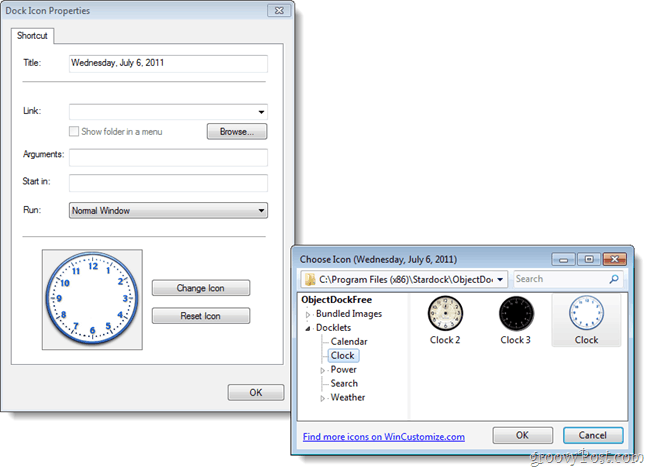Select Search in the folder tree

pos(344,384)
